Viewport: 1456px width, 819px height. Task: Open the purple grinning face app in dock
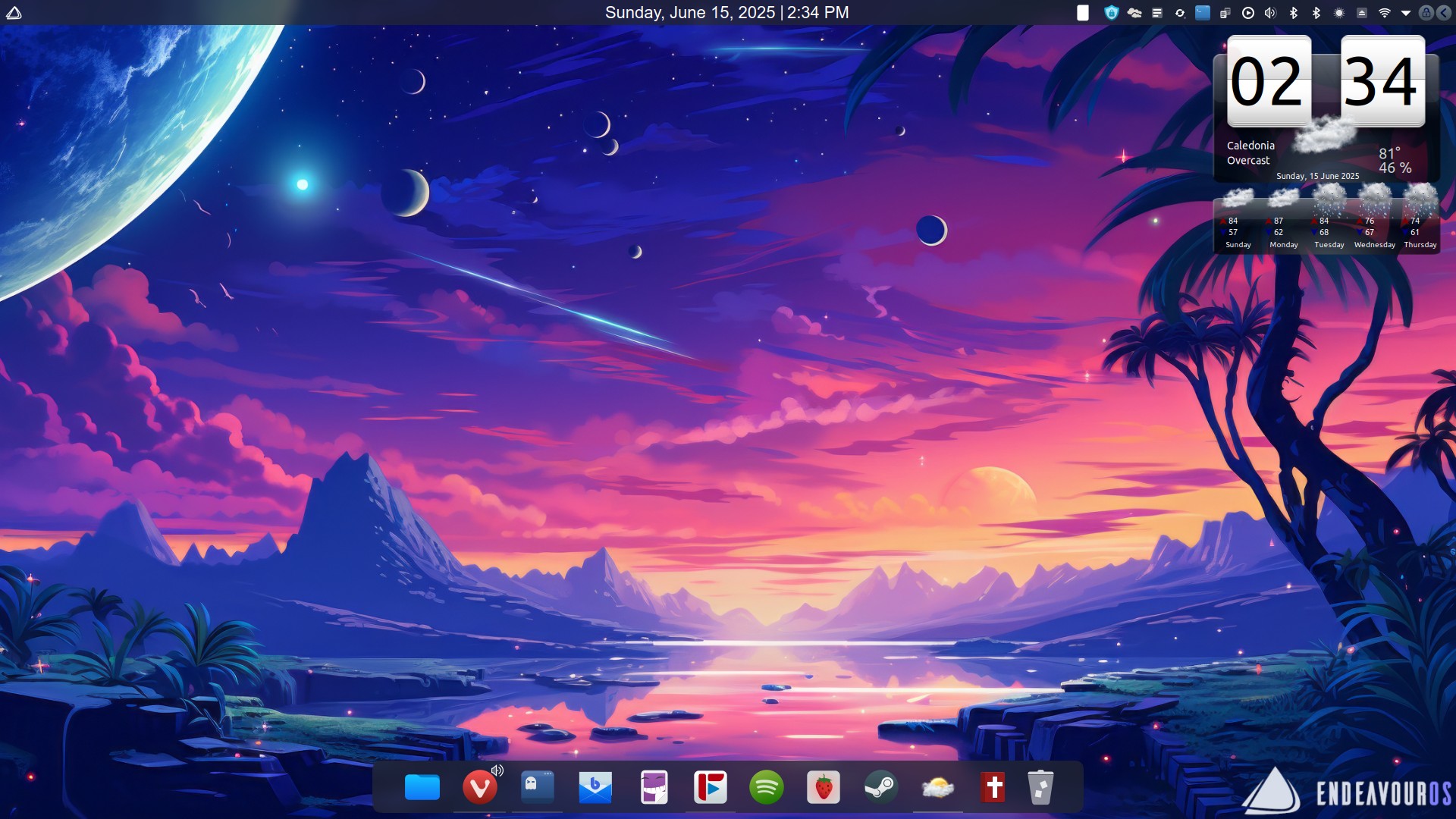pyautogui.click(x=654, y=788)
